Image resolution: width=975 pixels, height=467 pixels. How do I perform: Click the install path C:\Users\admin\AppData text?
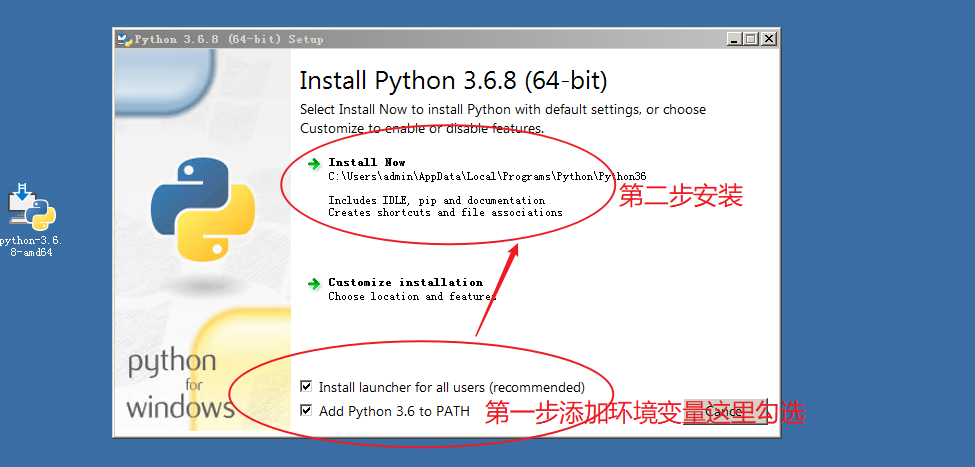pyautogui.click(x=488, y=177)
